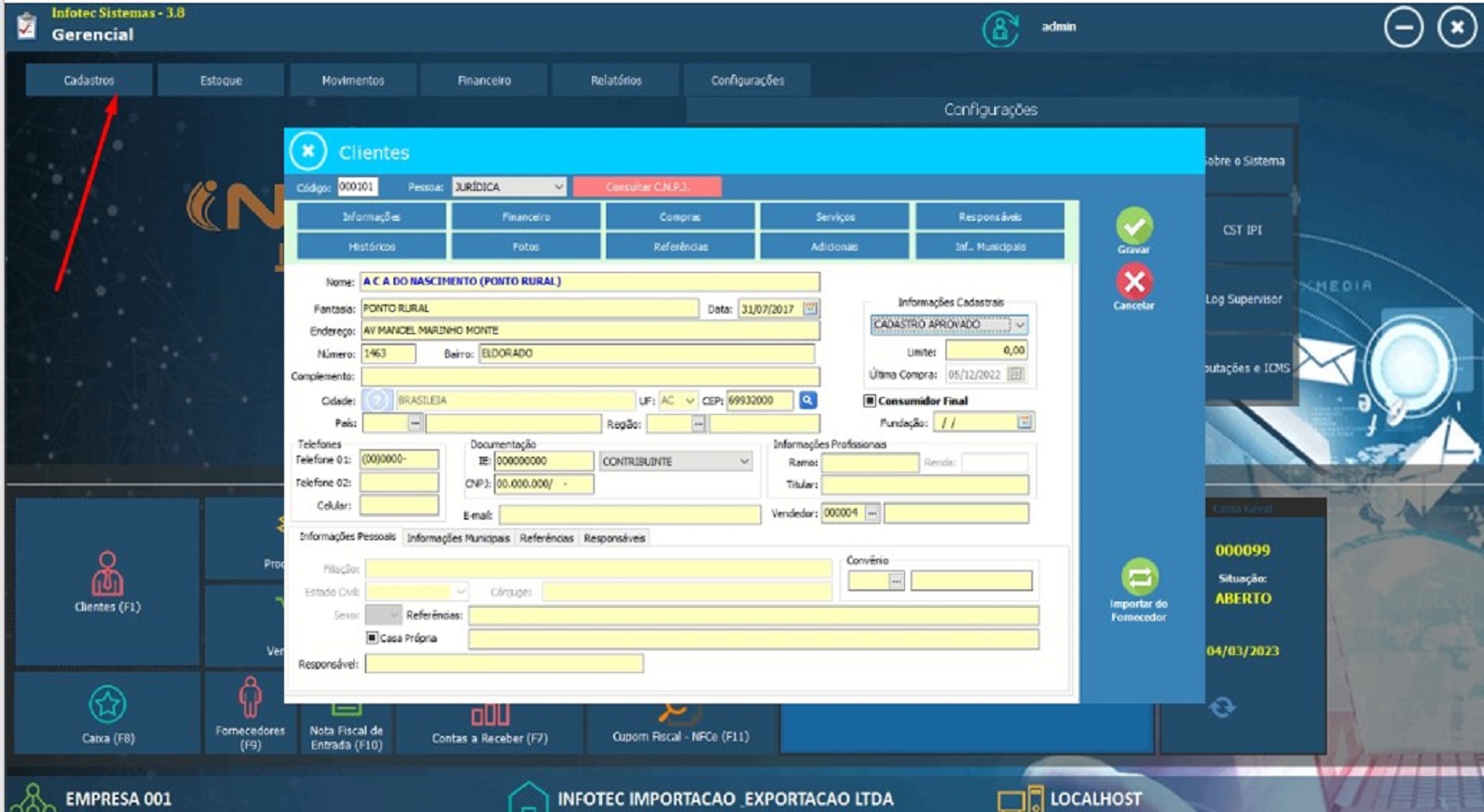1484x812 pixels.
Task: Open the Fornecedores (F9) tile
Action: [250, 711]
